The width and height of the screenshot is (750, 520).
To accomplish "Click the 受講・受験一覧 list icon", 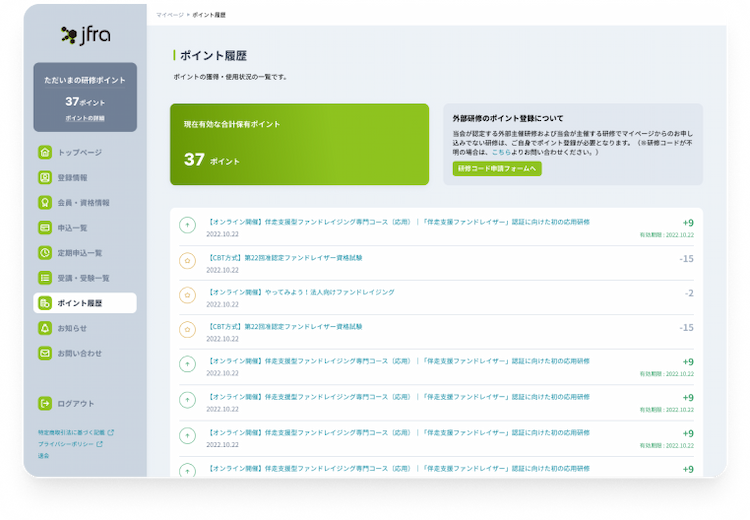I will pos(45,278).
